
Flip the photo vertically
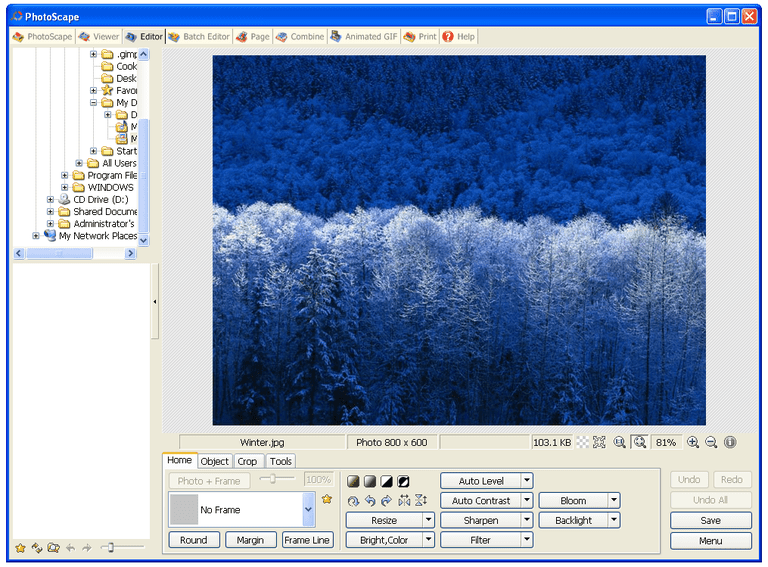coord(421,500)
